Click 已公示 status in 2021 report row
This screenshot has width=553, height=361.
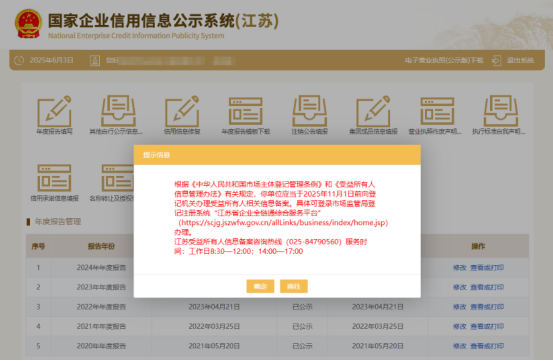tap(302, 326)
